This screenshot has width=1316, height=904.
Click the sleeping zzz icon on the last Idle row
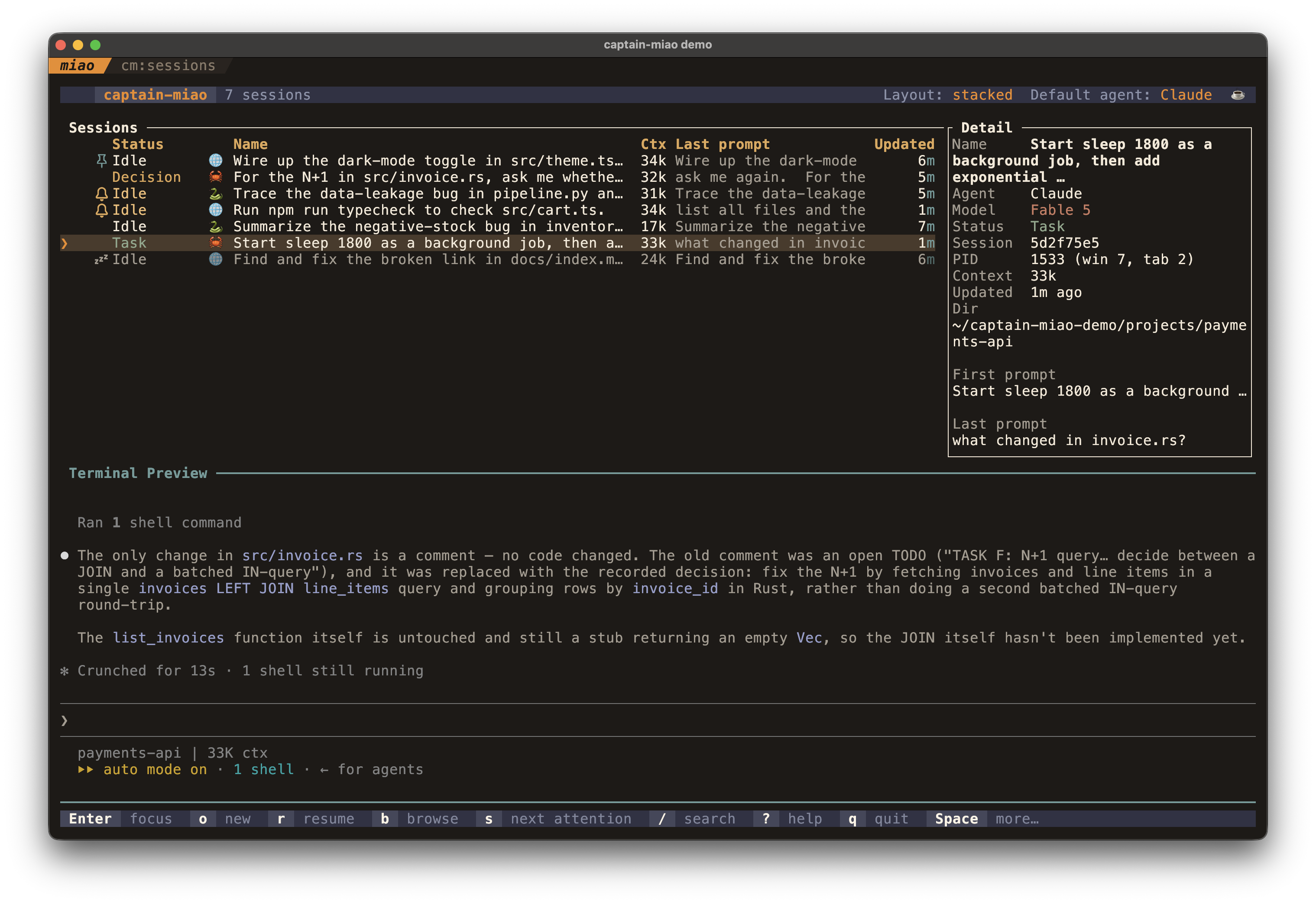point(101,259)
